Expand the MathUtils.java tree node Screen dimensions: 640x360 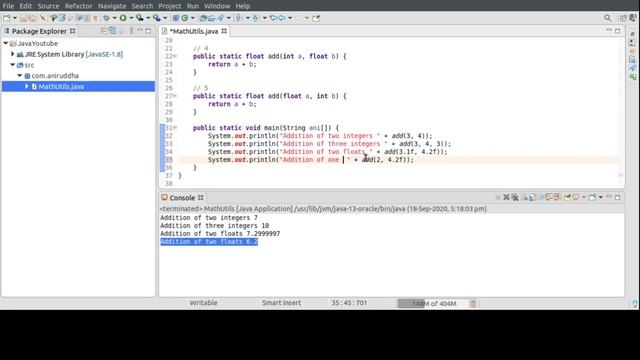[x=27, y=86]
